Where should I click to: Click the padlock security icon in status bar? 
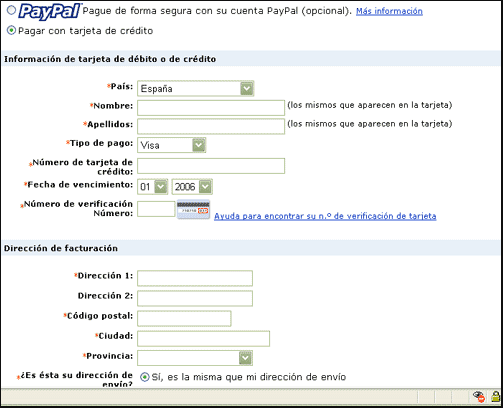click(495, 397)
